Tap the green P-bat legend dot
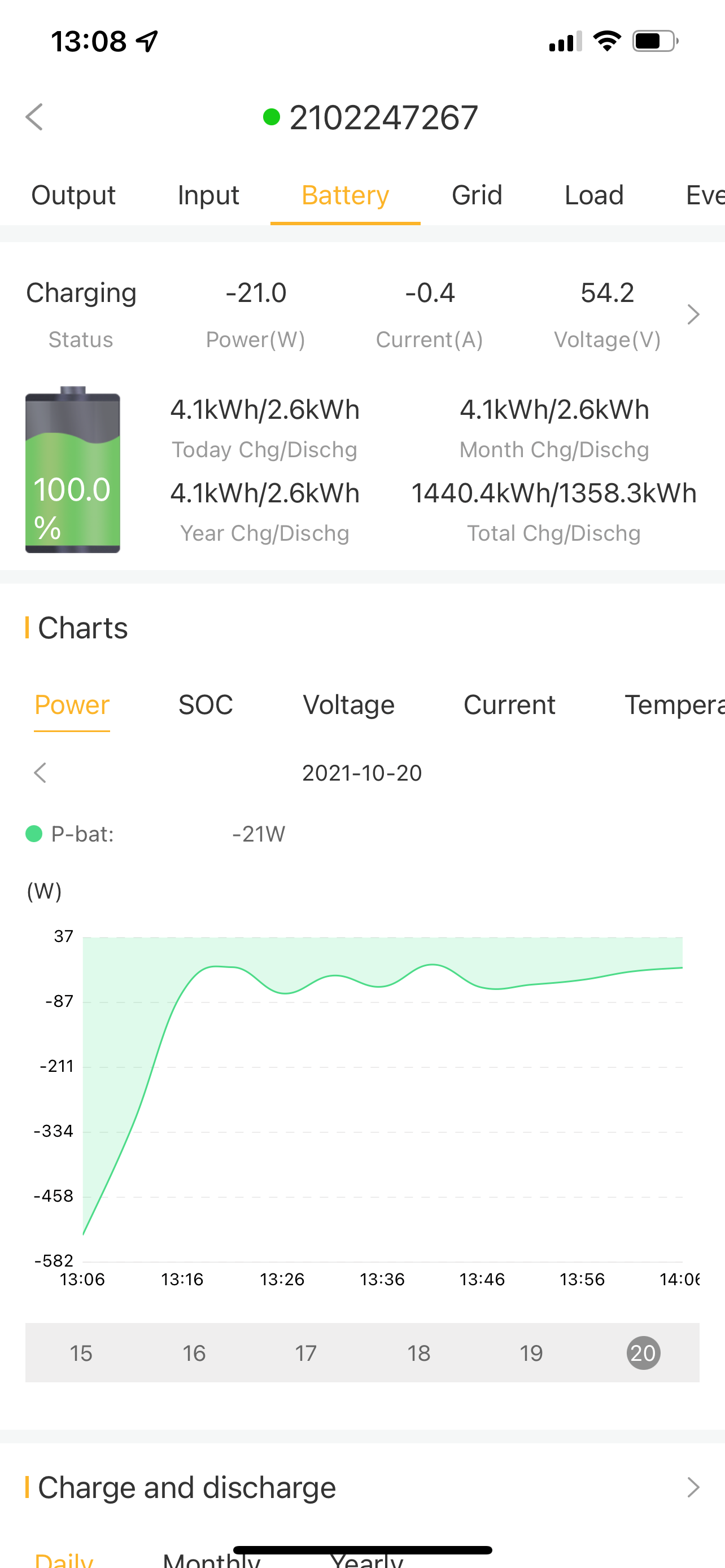This screenshot has height=1568, width=725. (34, 833)
